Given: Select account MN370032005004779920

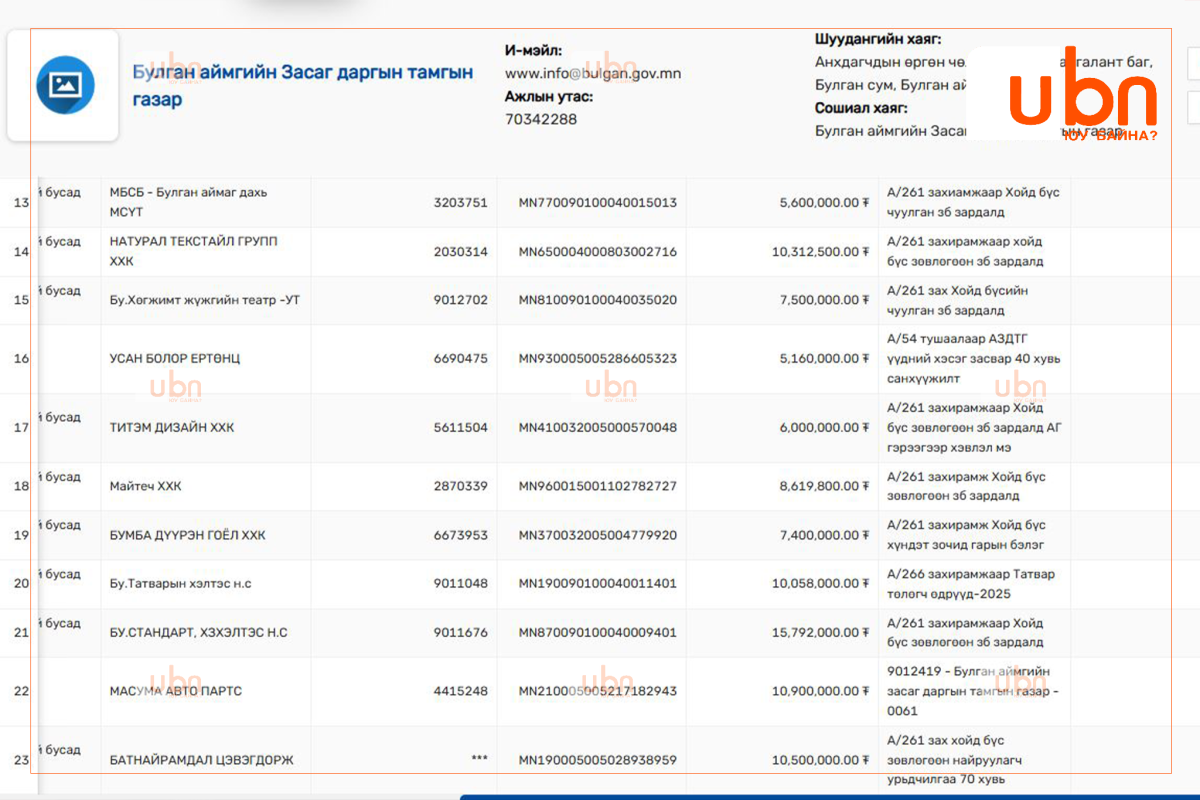Looking at the screenshot, I should (597, 535).
